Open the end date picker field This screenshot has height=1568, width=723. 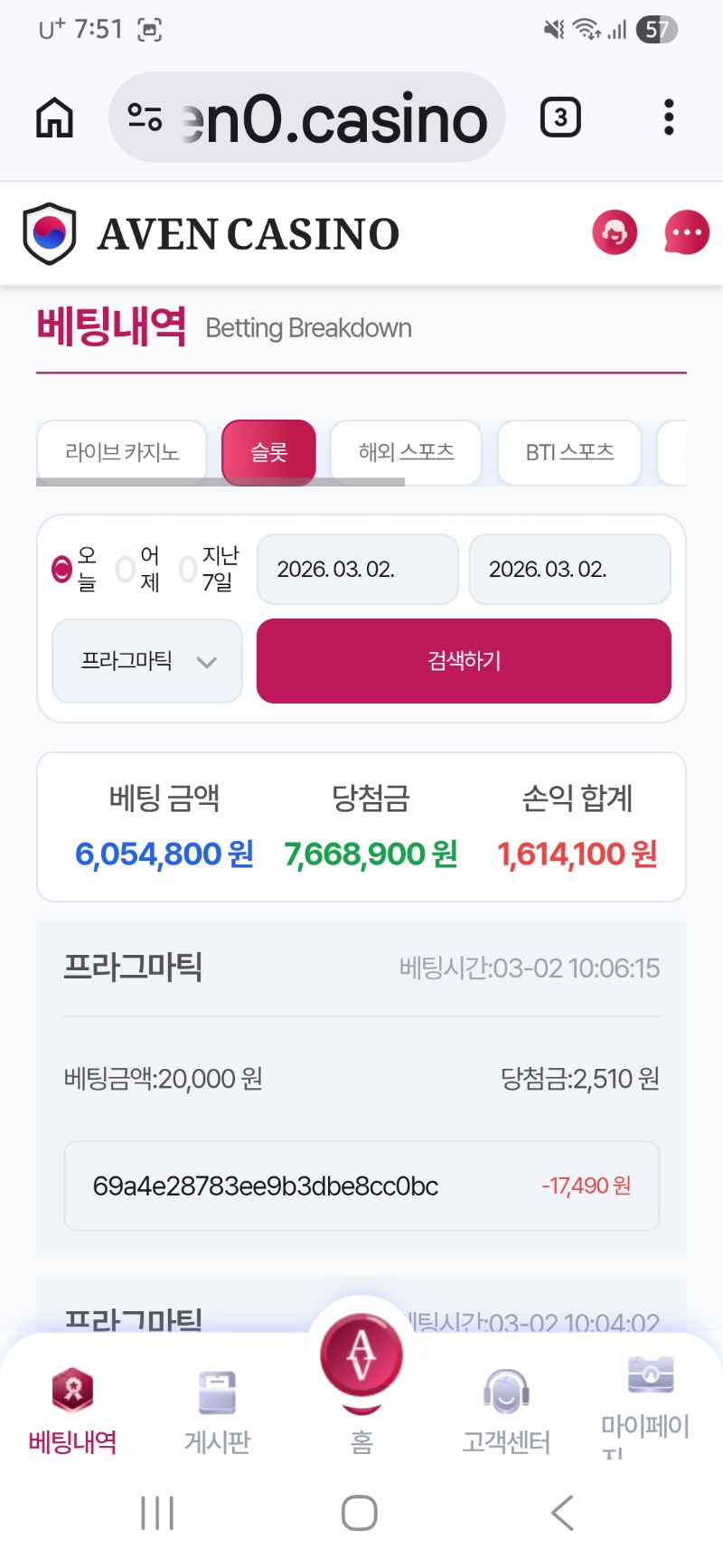coord(569,569)
